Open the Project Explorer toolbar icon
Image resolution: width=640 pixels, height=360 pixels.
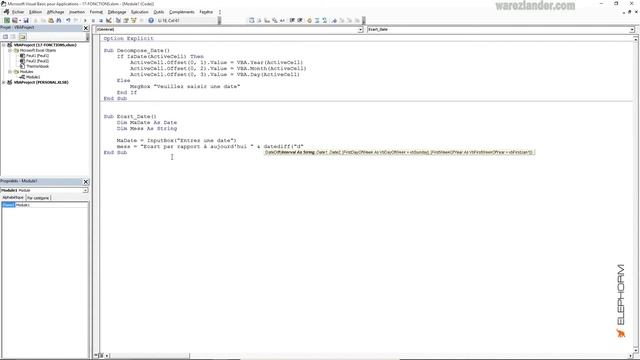click(x=118, y=20)
